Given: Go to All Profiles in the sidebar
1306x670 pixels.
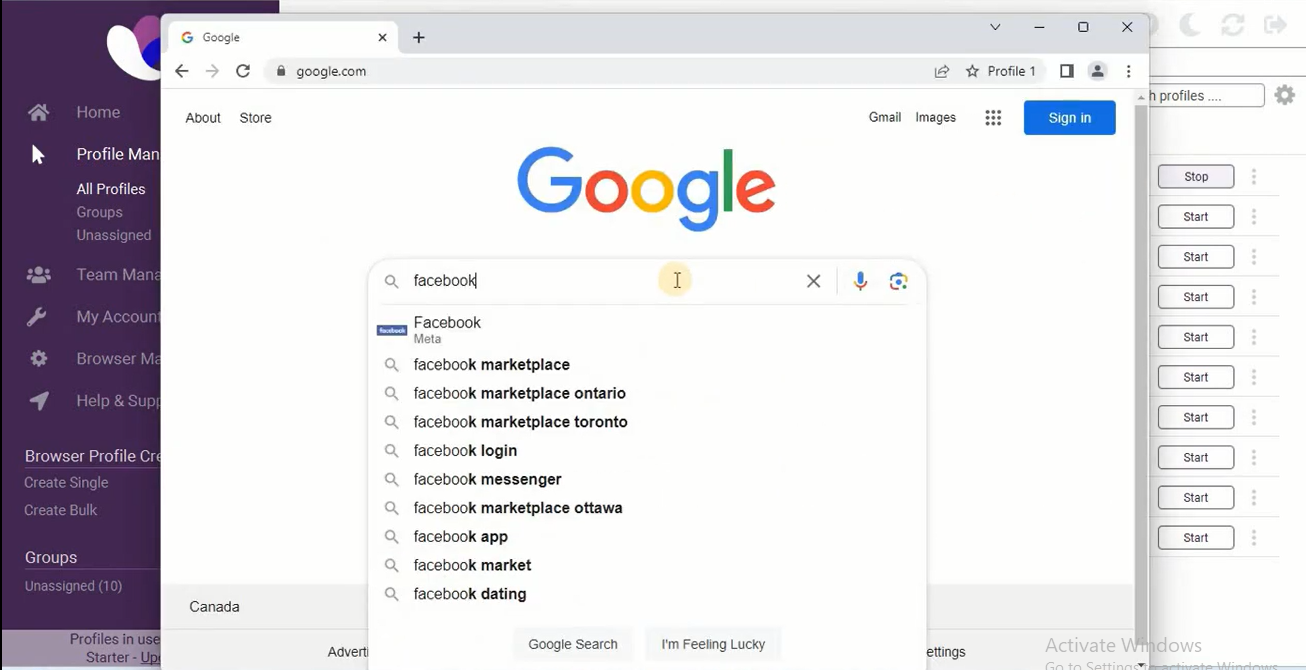Looking at the screenshot, I should (x=111, y=189).
